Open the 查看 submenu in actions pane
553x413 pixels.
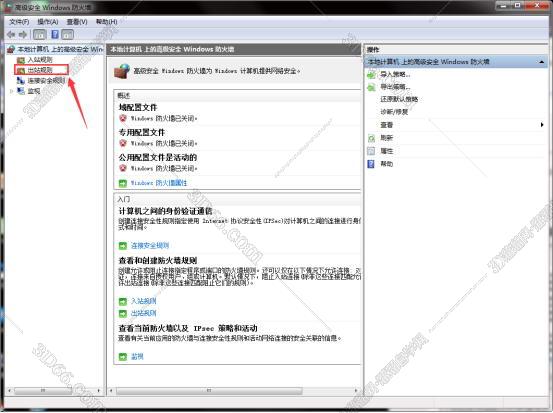coord(387,125)
